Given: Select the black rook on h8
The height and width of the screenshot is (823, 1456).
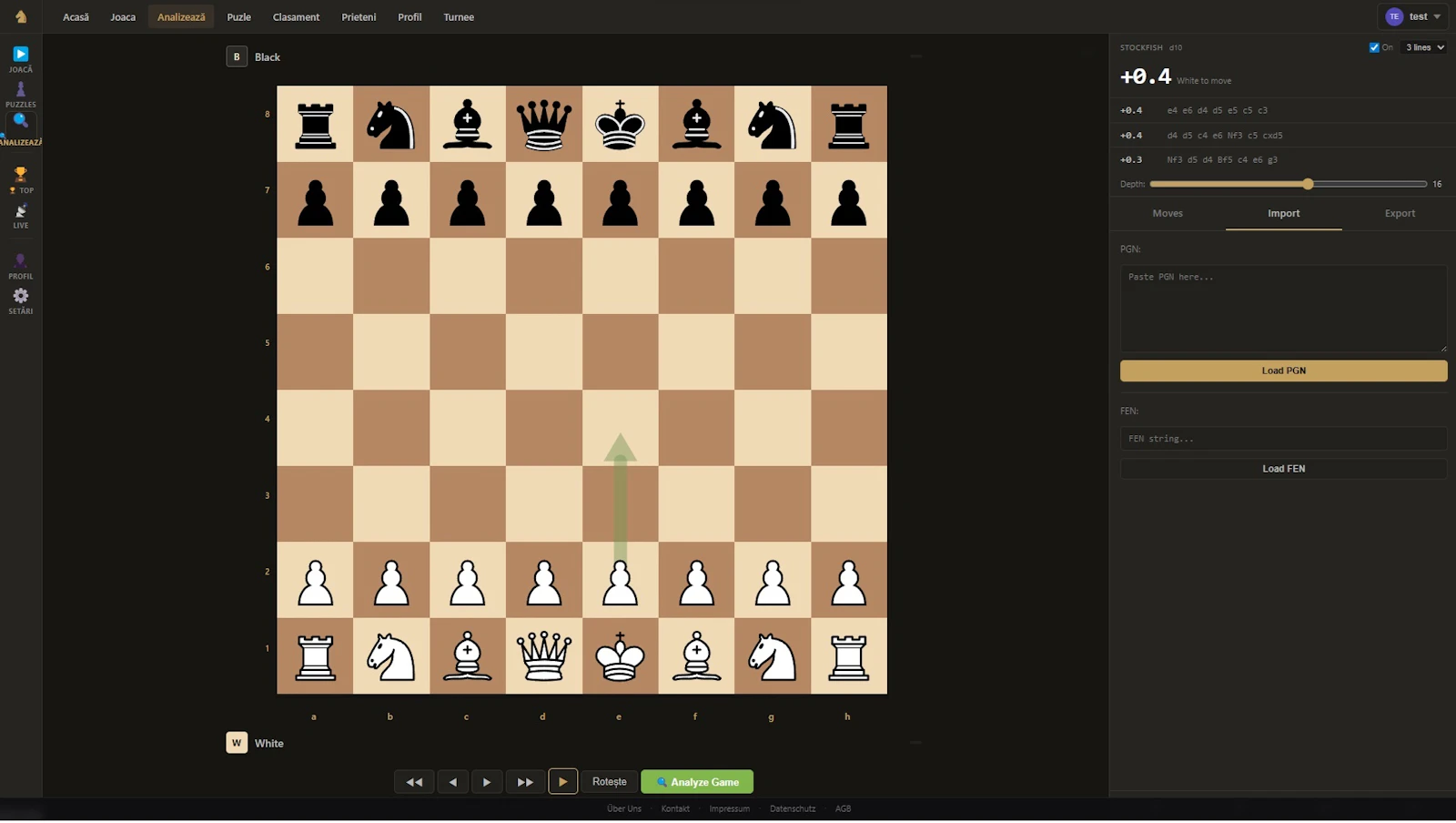Looking at the screenshot, I should [849, 124].
